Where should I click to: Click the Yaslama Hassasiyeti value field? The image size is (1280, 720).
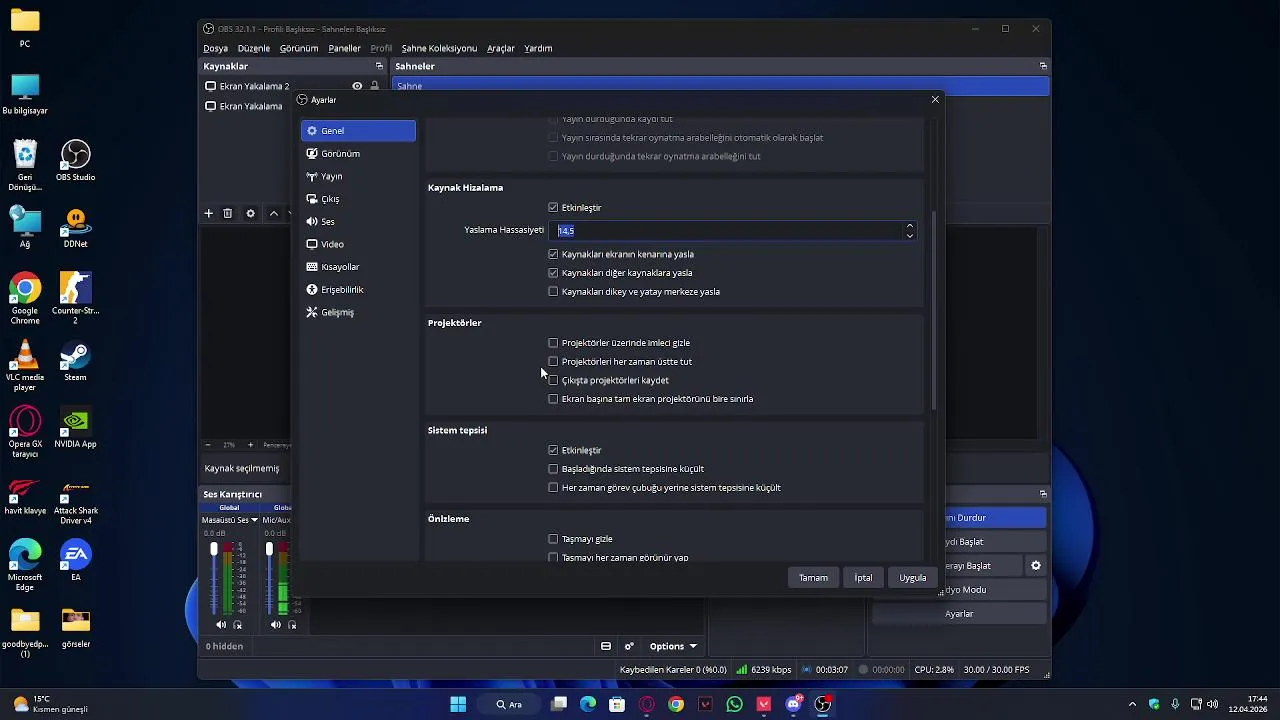click(x=728, y=231)
